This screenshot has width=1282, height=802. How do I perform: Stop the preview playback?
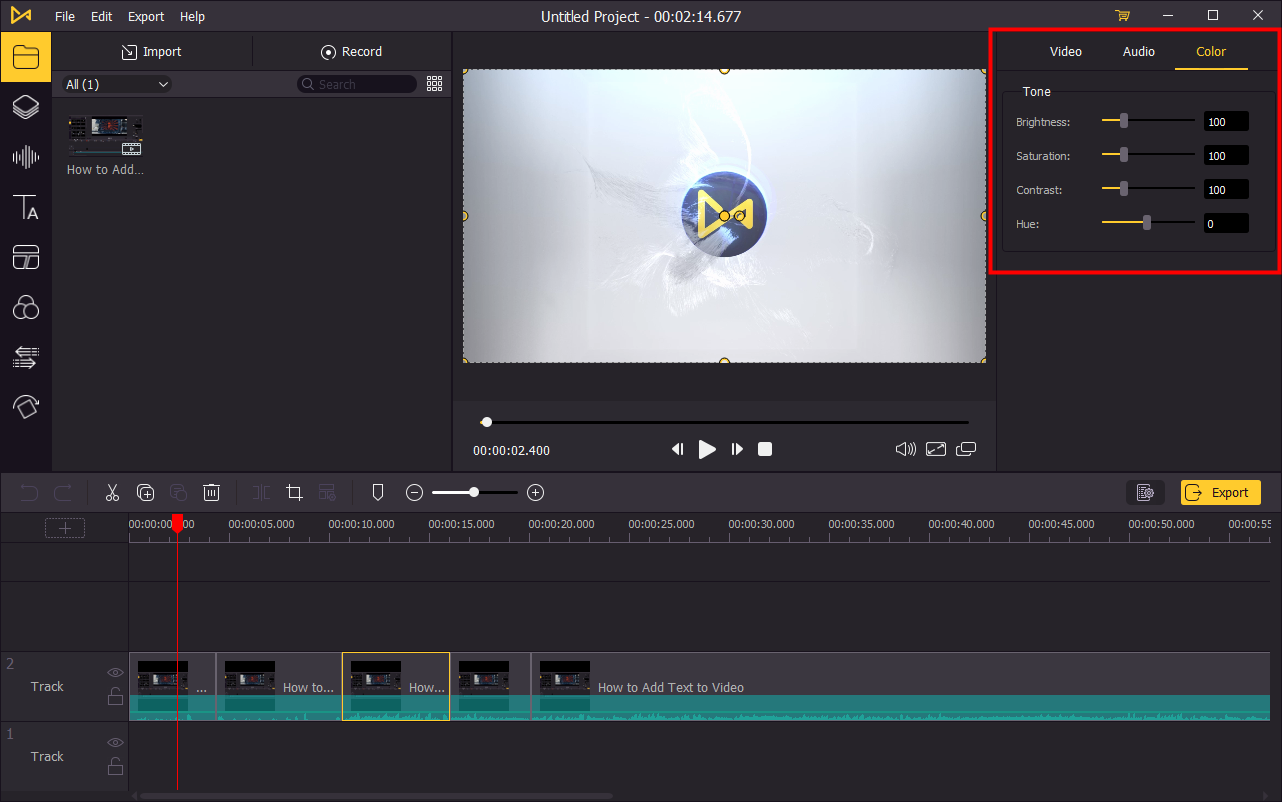(x=765, y=449)
